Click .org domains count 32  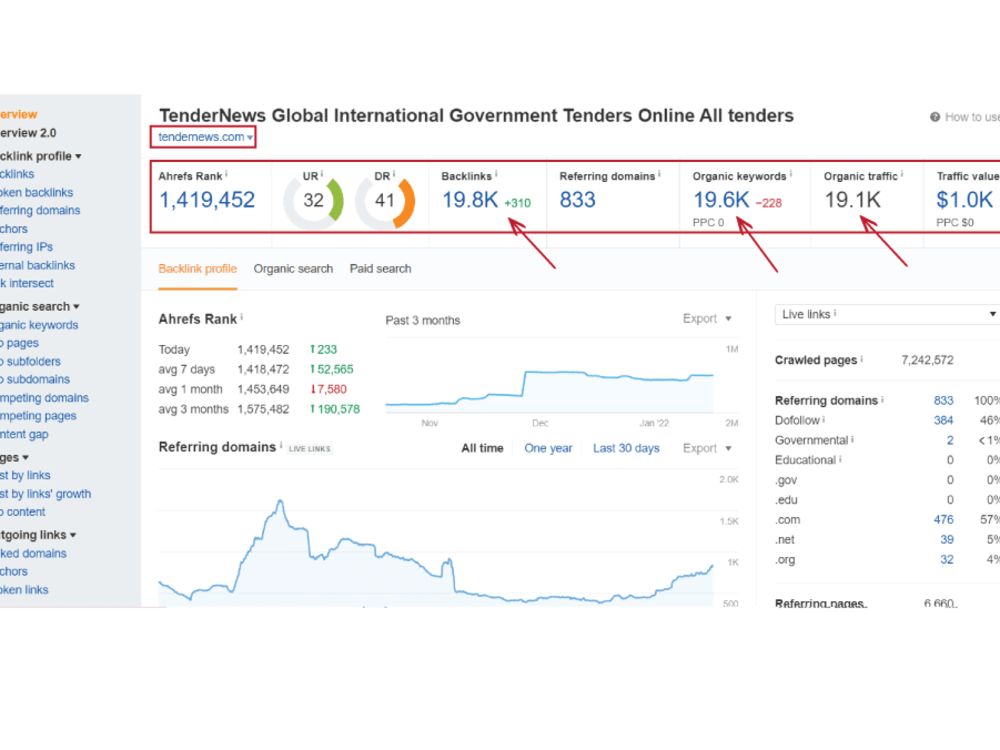(x=946, y=559)
